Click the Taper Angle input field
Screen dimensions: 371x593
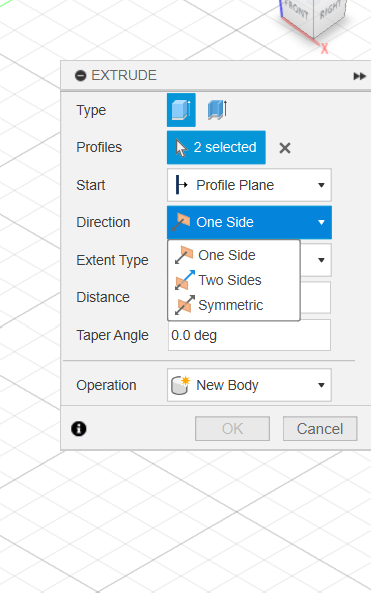(x=249, y=335)
